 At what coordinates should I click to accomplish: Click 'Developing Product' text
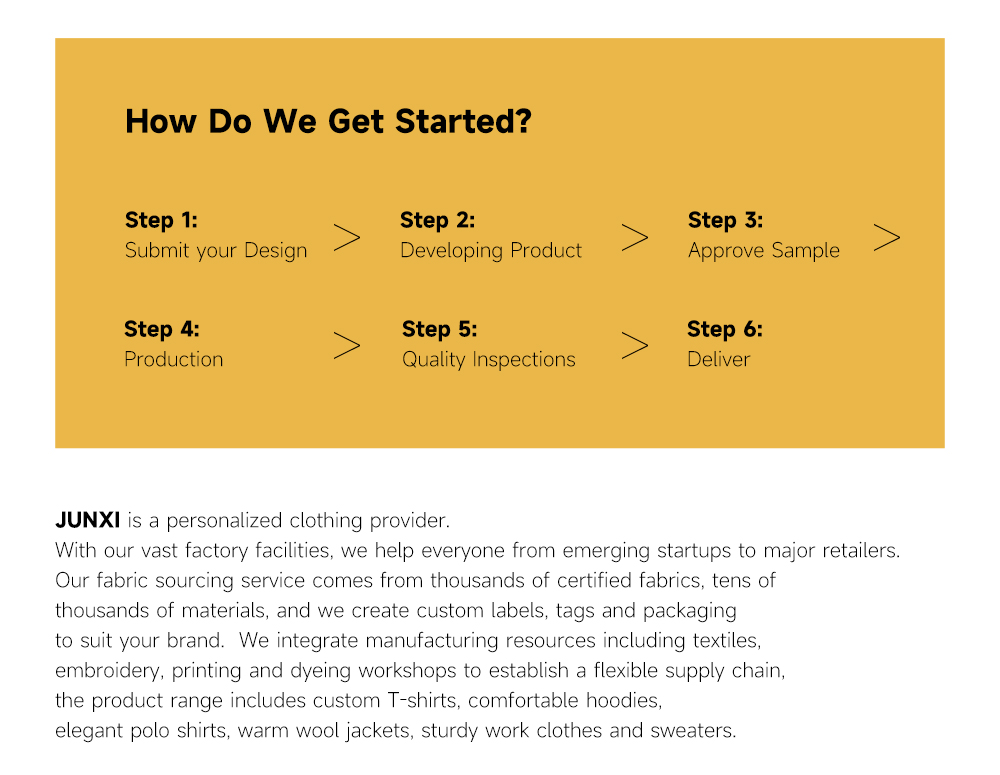[491, 251]
